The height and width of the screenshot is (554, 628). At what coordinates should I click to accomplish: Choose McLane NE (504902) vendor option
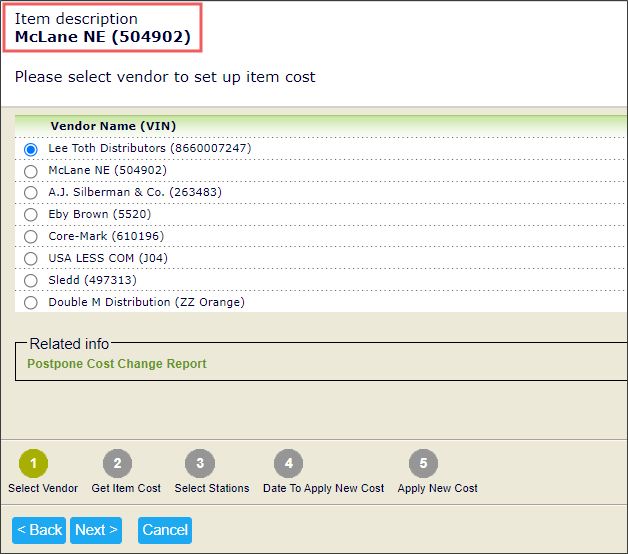coord(31,171)
